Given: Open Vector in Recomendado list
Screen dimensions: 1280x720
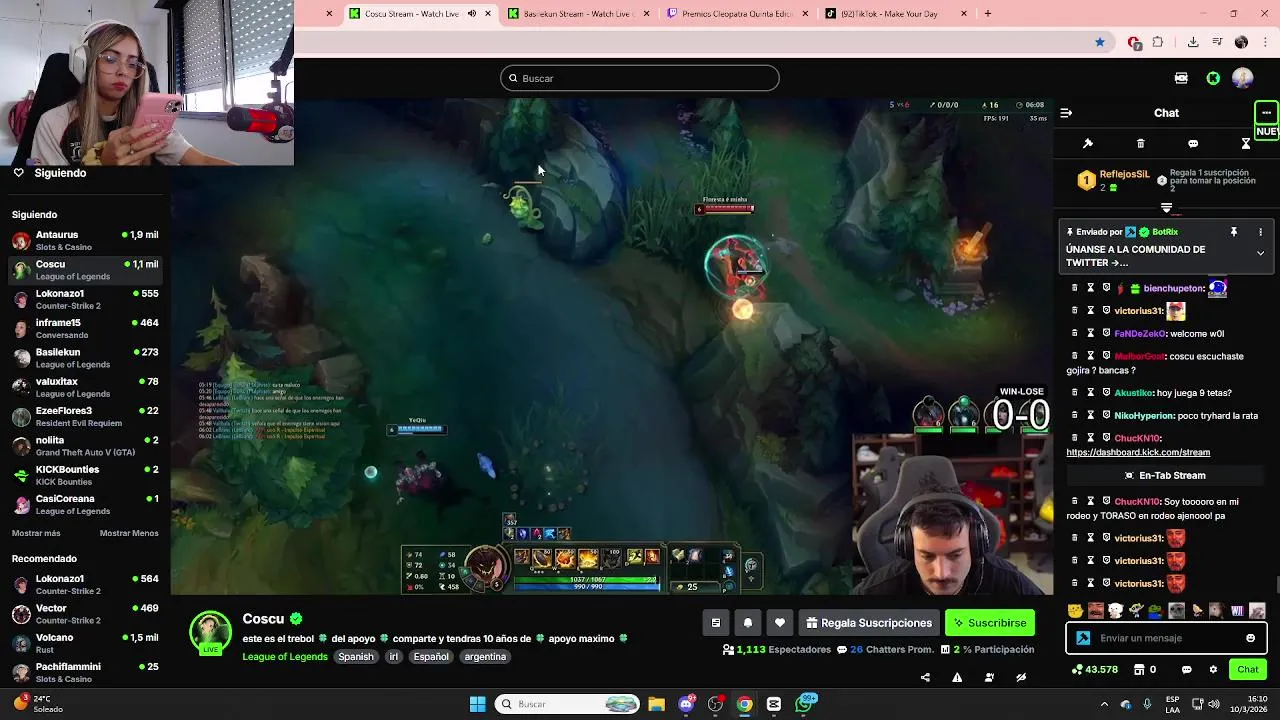Looking at the screenshot, I should [85, 614].
